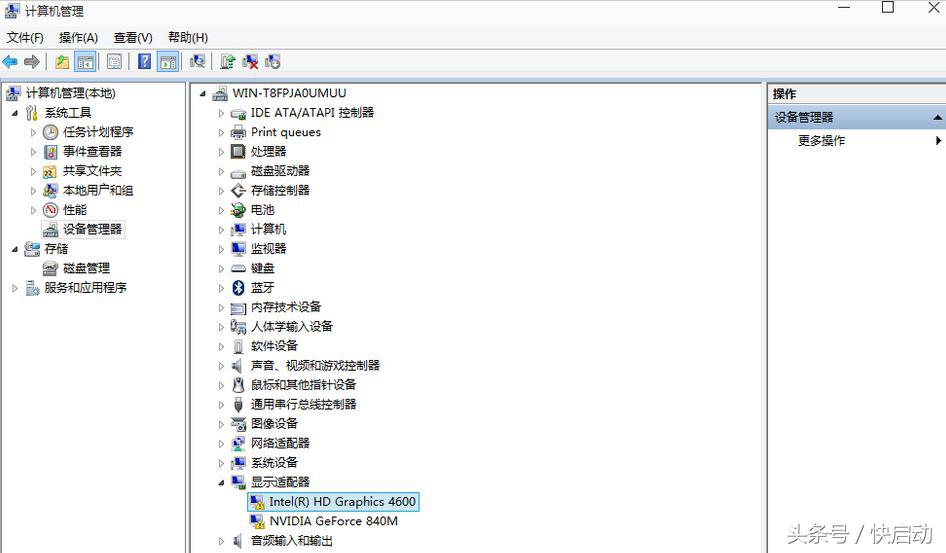
Task: Expand the 性能 node arrow
Action: 33,210
